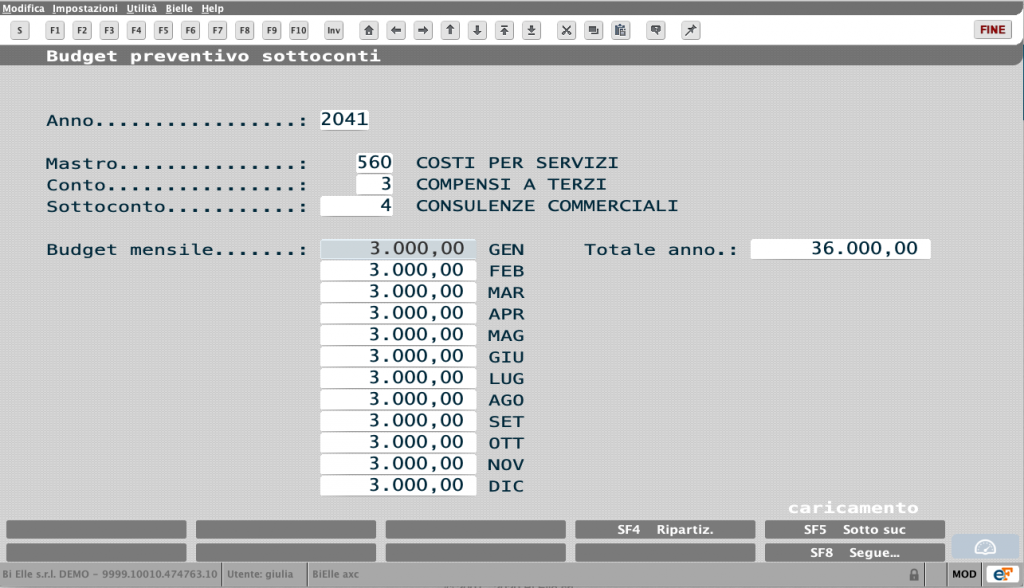Click the S toolbar button
Viewport: 1024px width, 588px height.
(x=20, y=30)
